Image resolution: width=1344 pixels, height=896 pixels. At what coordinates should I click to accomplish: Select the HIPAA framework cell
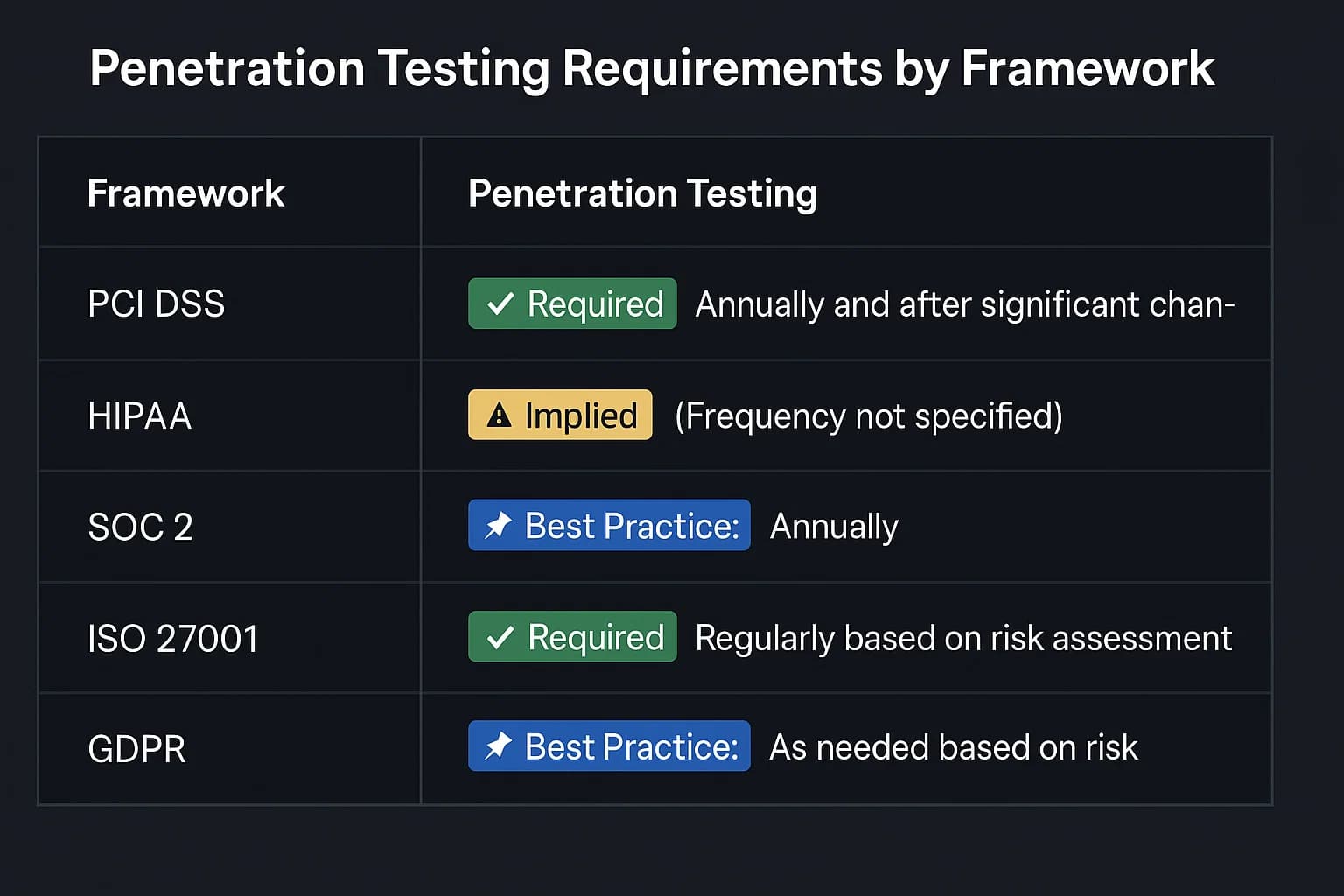(140, 416)
